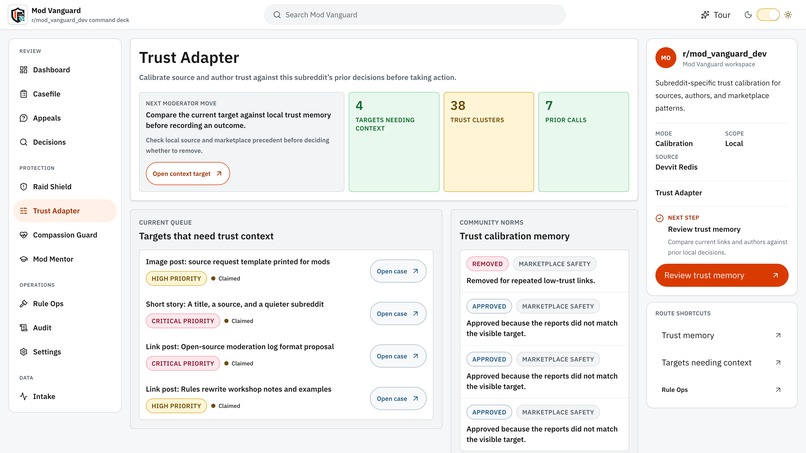Open Rule Ops route shortcut
806x453 pixels.
[722, 390]
